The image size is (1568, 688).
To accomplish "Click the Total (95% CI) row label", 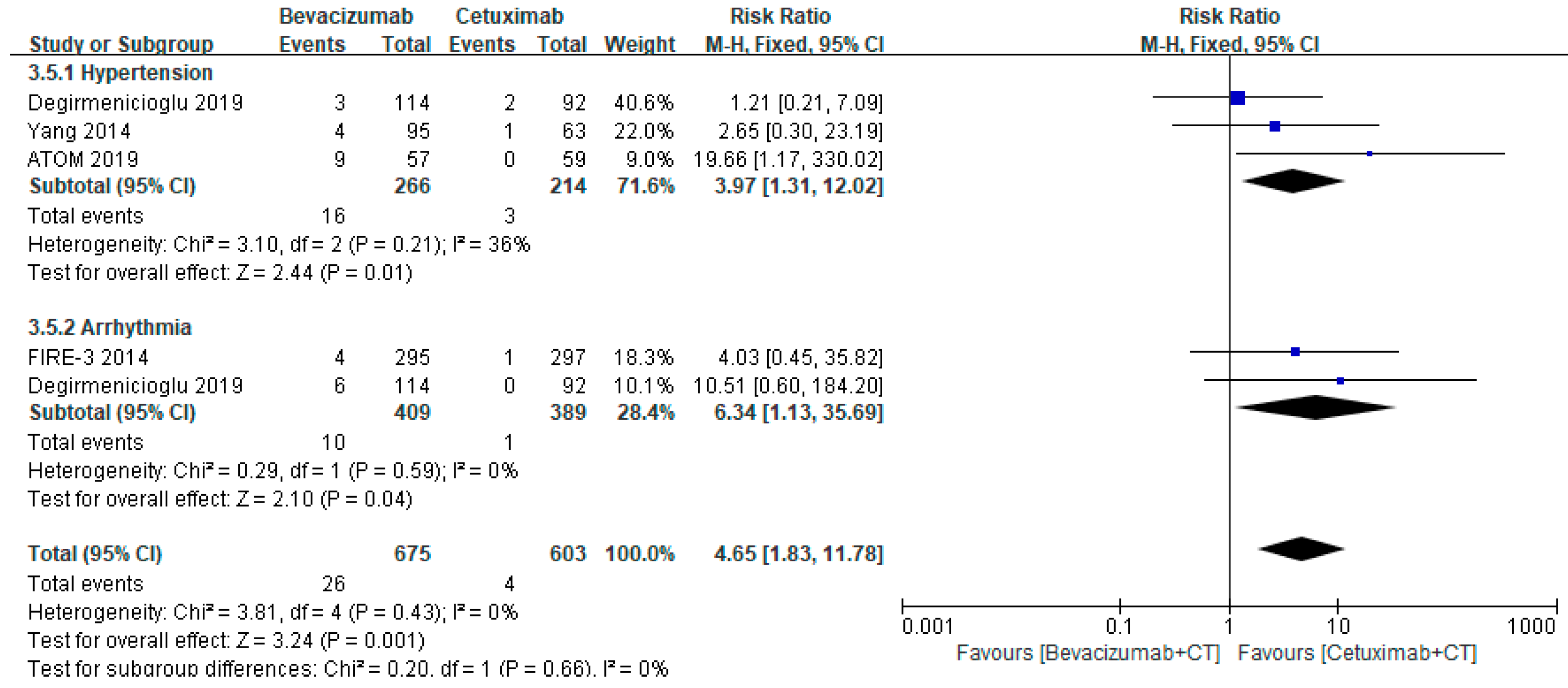I will point(95,553).
